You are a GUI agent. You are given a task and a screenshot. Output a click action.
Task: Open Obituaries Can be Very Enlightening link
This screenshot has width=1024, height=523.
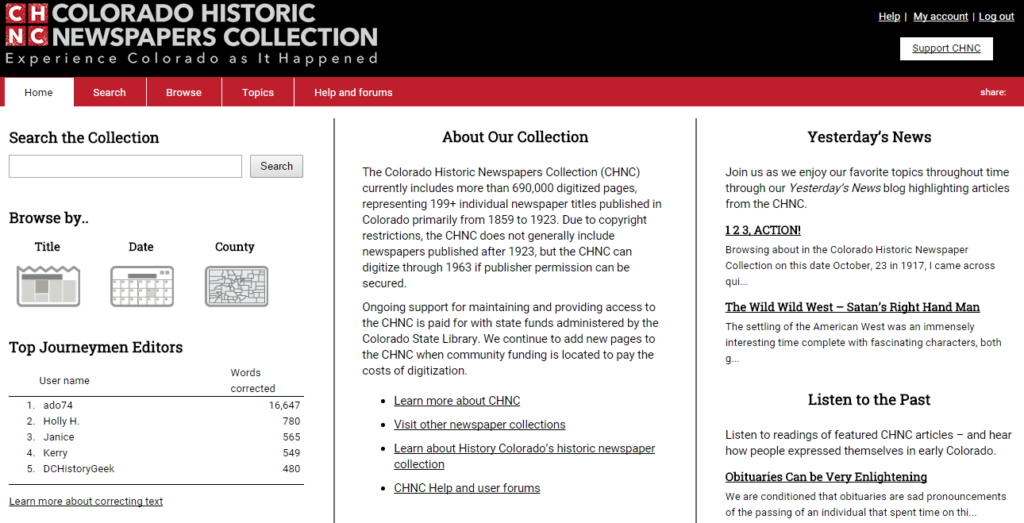click(826, 477)
